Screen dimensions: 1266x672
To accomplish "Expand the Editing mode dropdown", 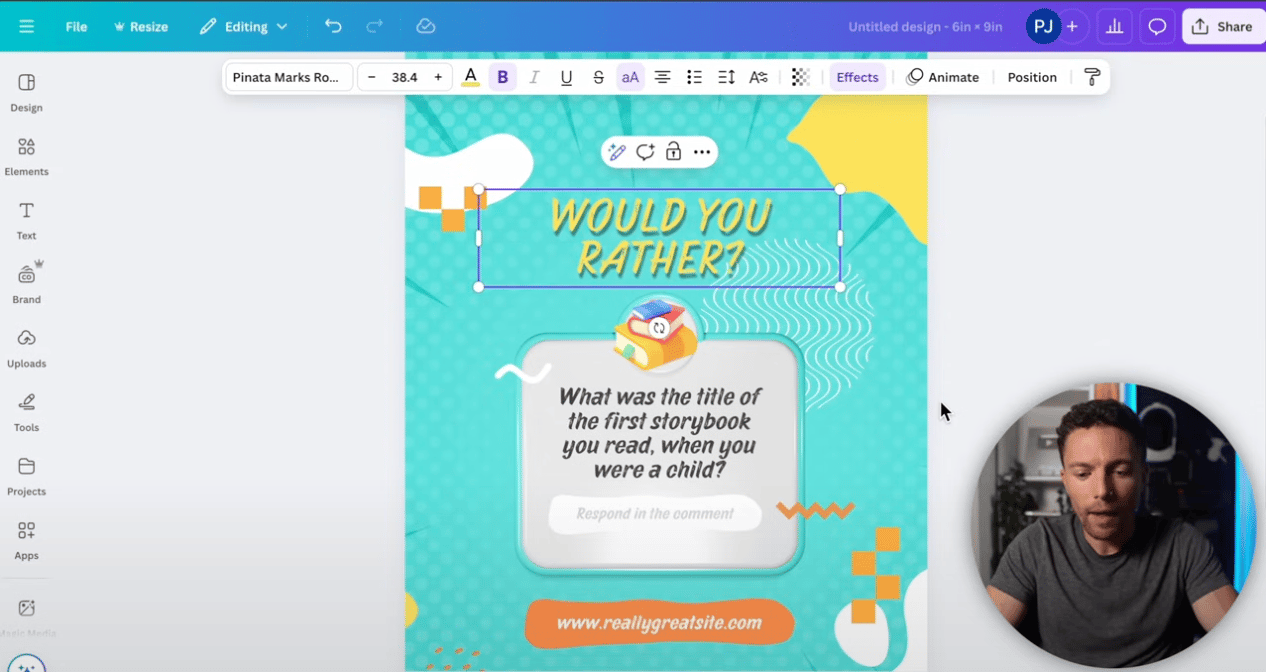I will [243, 27].
